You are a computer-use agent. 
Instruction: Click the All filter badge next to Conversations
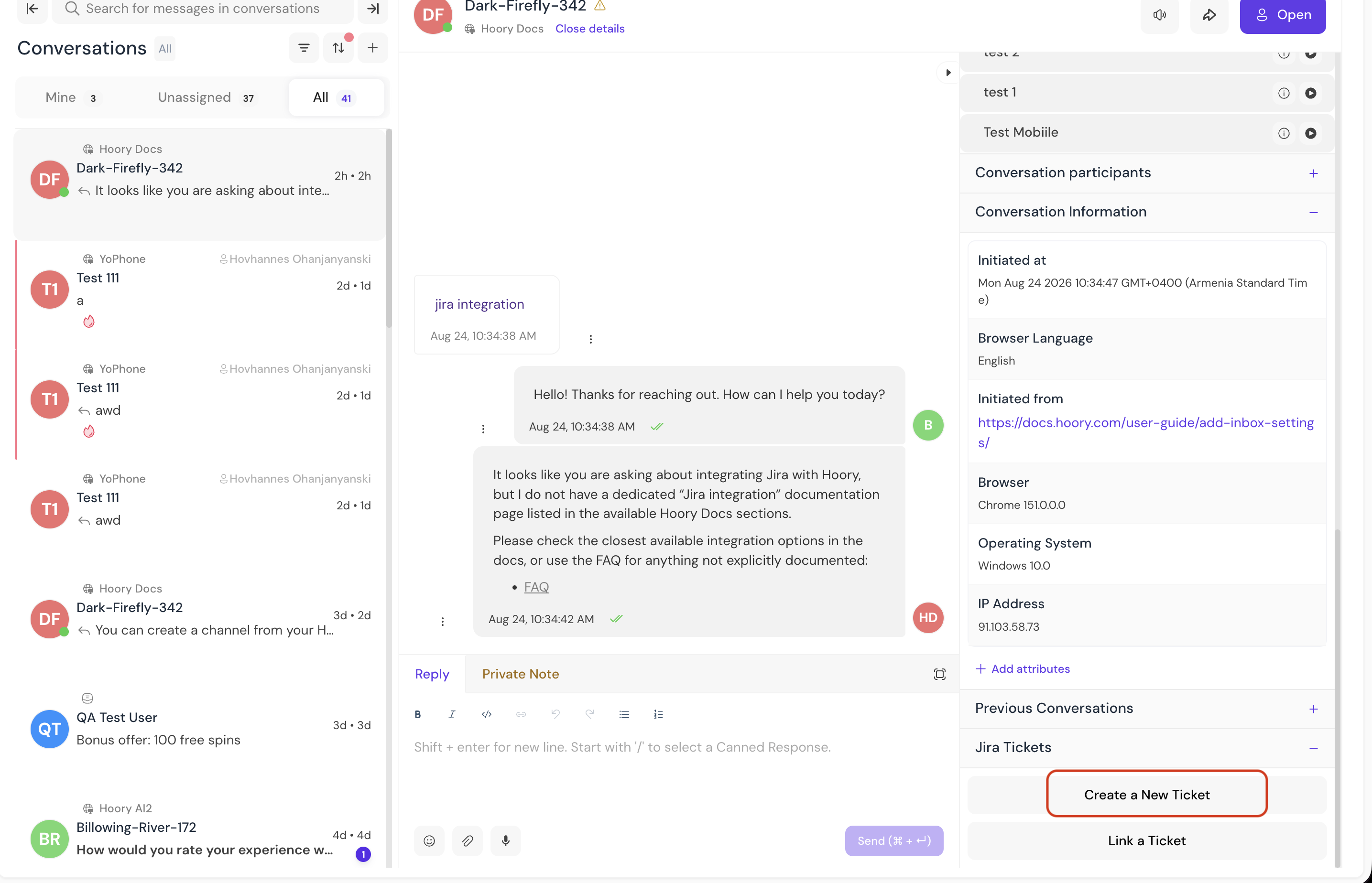165,49
